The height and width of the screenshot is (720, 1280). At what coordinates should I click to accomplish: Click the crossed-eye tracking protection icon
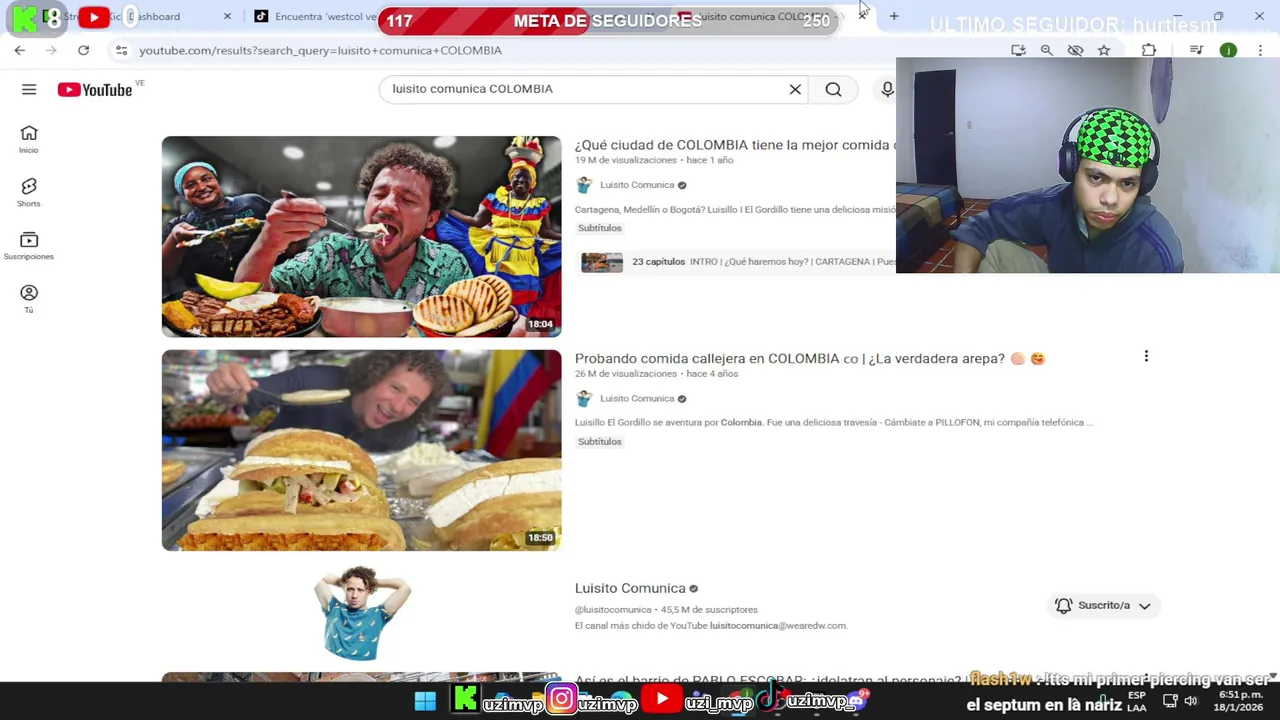1075,50
